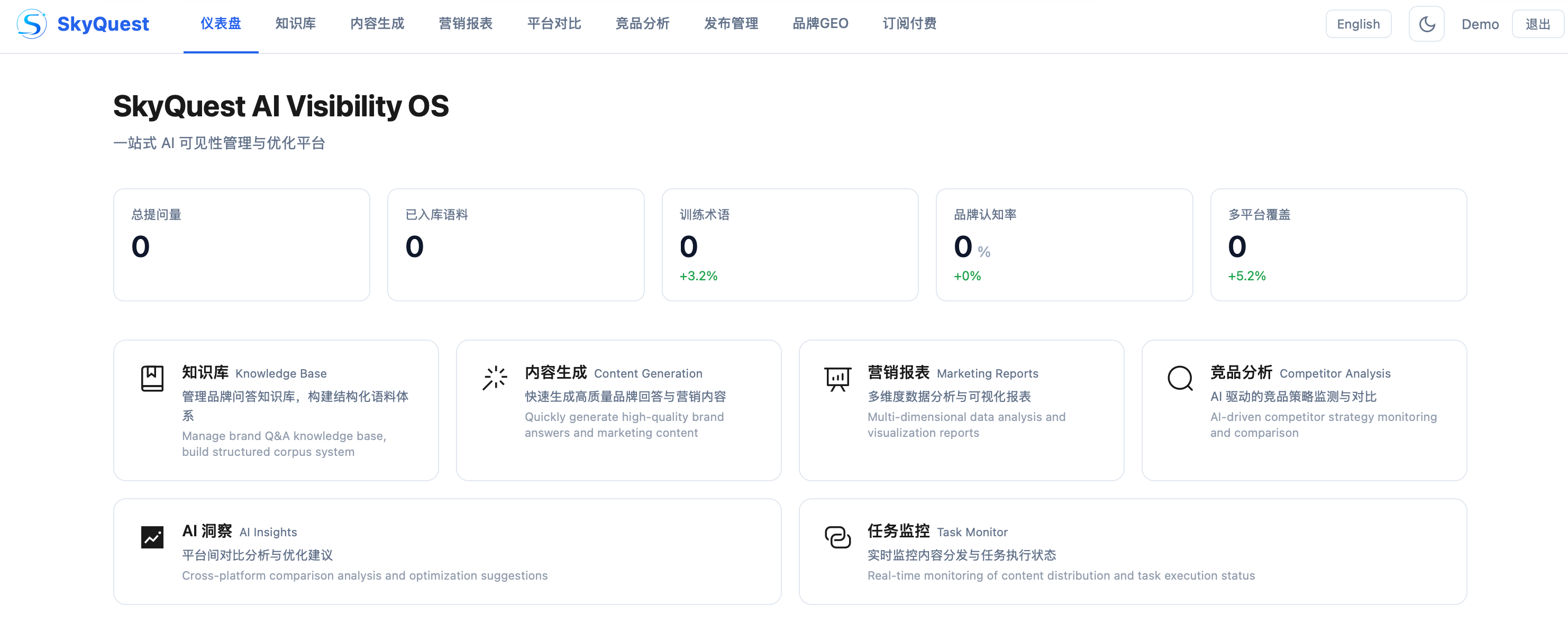
Task: Open the 品牌GEO tab
Action: pyautogui.click(x=820, y=24)
